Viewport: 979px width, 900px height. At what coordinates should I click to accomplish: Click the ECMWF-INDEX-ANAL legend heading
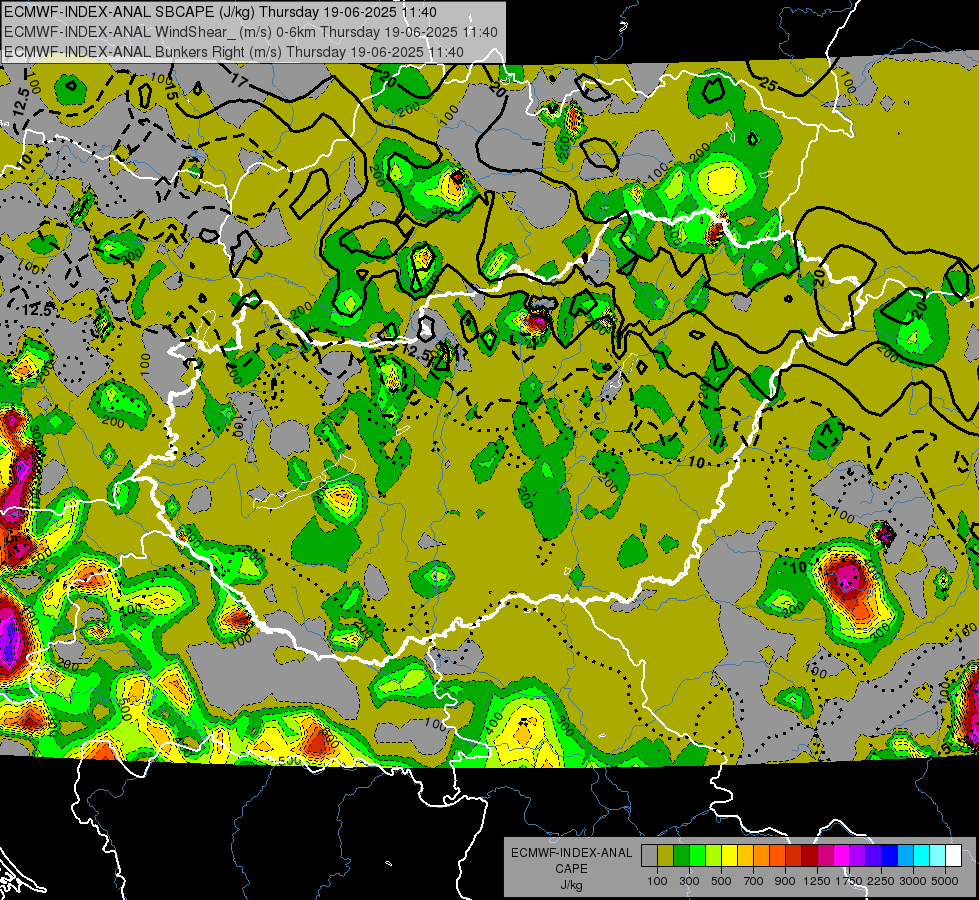pos(571,853)
